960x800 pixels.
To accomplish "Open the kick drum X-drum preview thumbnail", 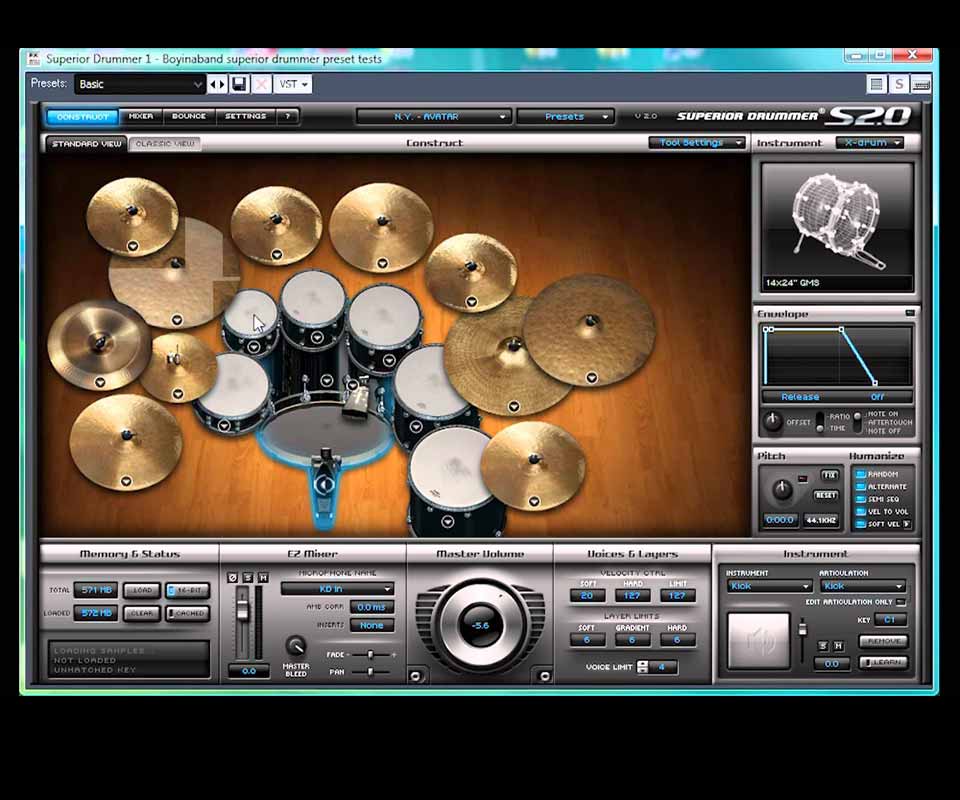I will [x=837, y=227].
